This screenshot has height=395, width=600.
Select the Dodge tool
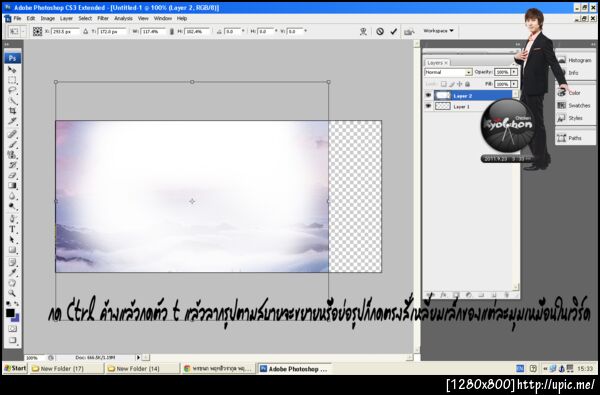coord(12,206)
